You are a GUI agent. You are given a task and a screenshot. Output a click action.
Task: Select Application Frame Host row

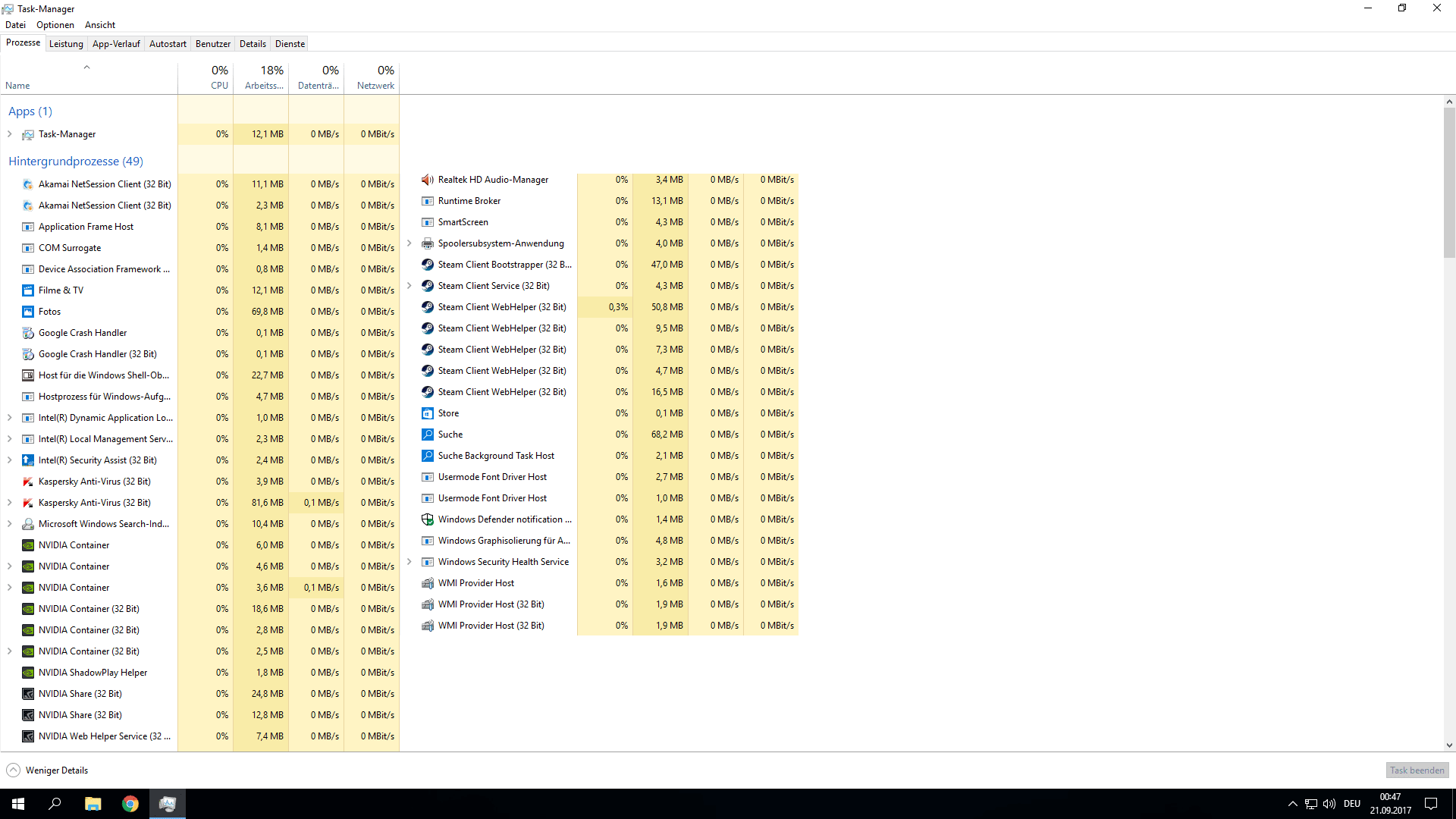click(x=200, y=227)
